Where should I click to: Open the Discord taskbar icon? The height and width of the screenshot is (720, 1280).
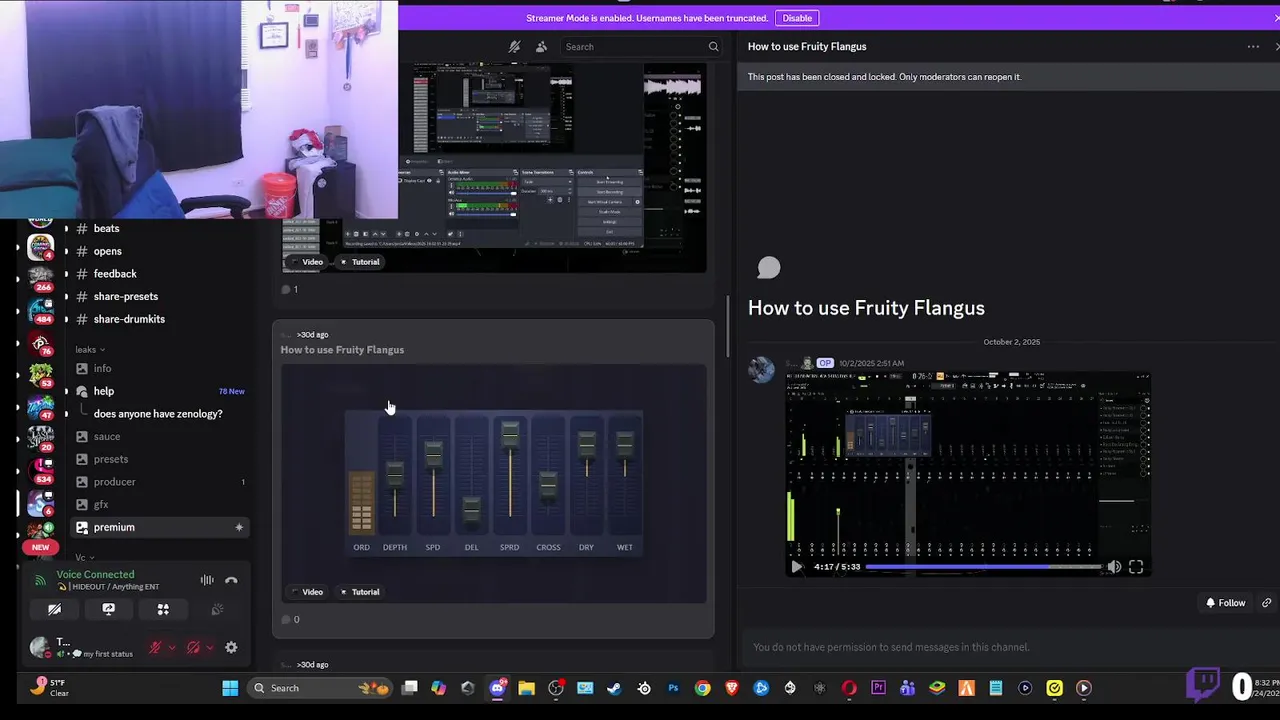point(497,688)
